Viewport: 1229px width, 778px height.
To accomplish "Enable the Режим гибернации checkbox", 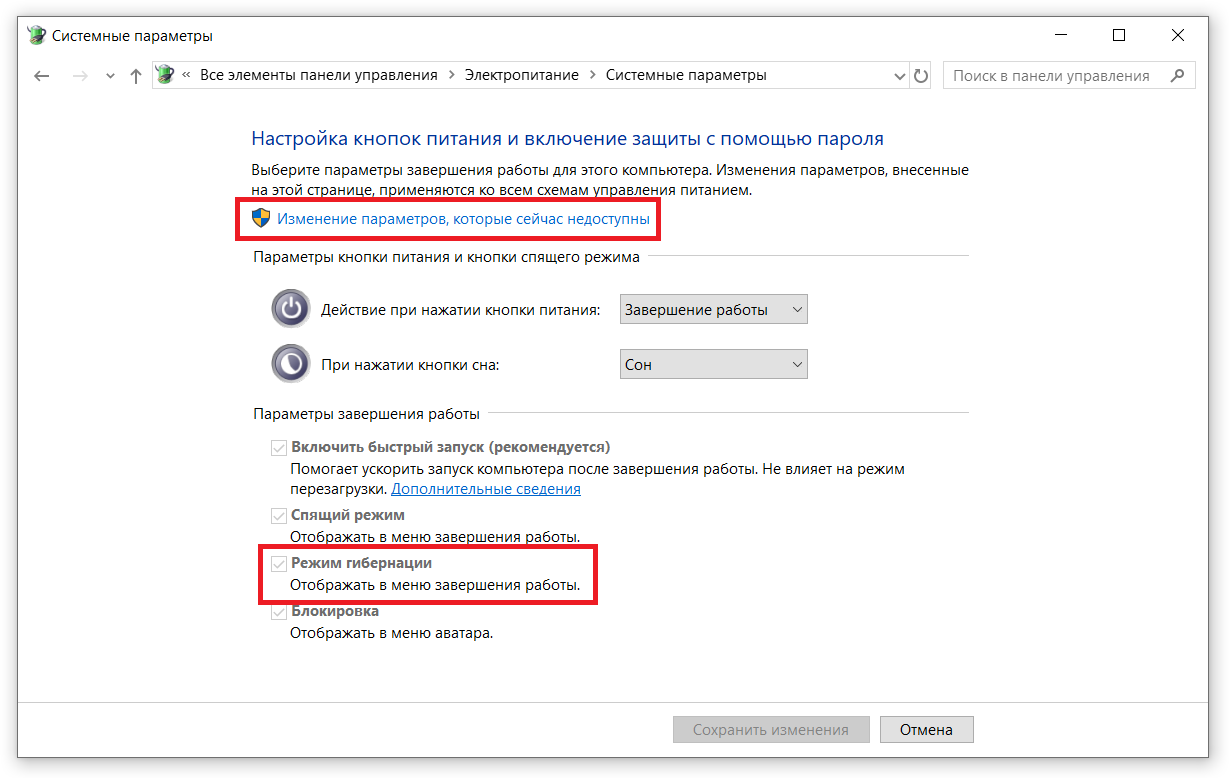I will 279,564.
